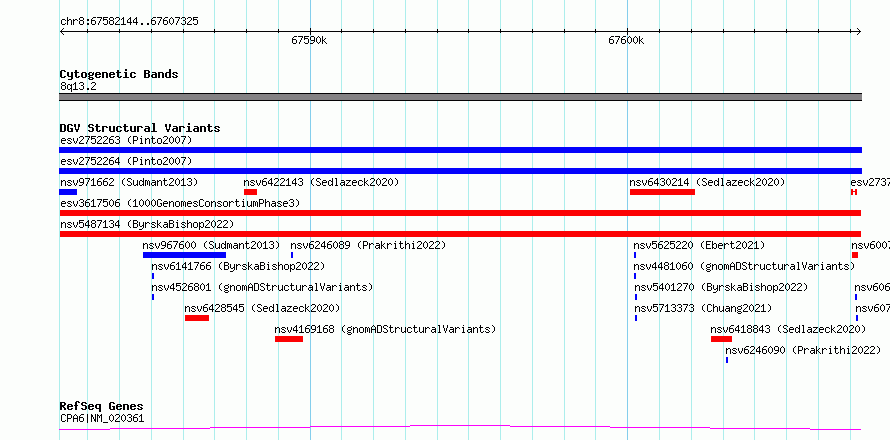Viewport: 890px width, 440px height.
Task: Click the gray 8q13.2 cytogenetic band bar
Action: (460, 97)
